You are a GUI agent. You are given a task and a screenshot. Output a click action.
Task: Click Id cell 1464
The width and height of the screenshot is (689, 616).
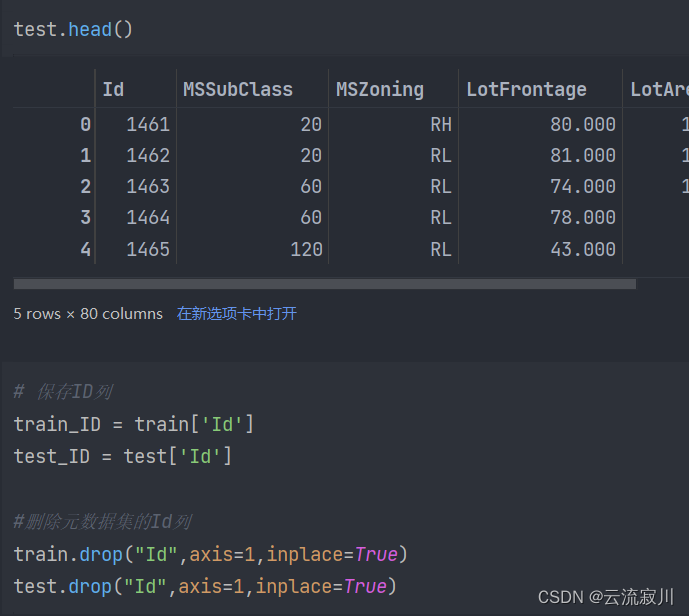(148, 217)
